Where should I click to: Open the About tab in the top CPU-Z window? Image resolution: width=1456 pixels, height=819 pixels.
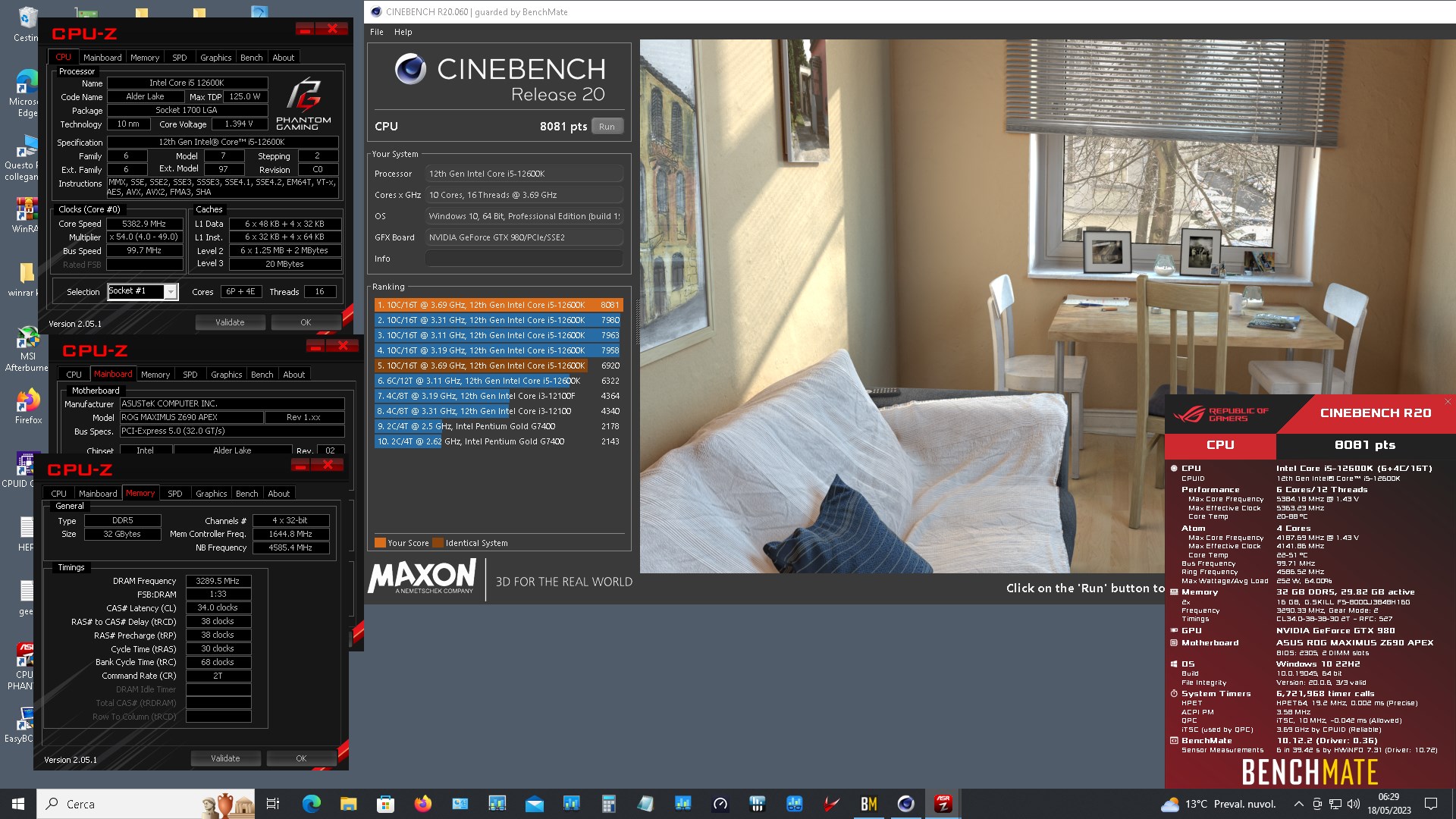[x=284, y=58]
